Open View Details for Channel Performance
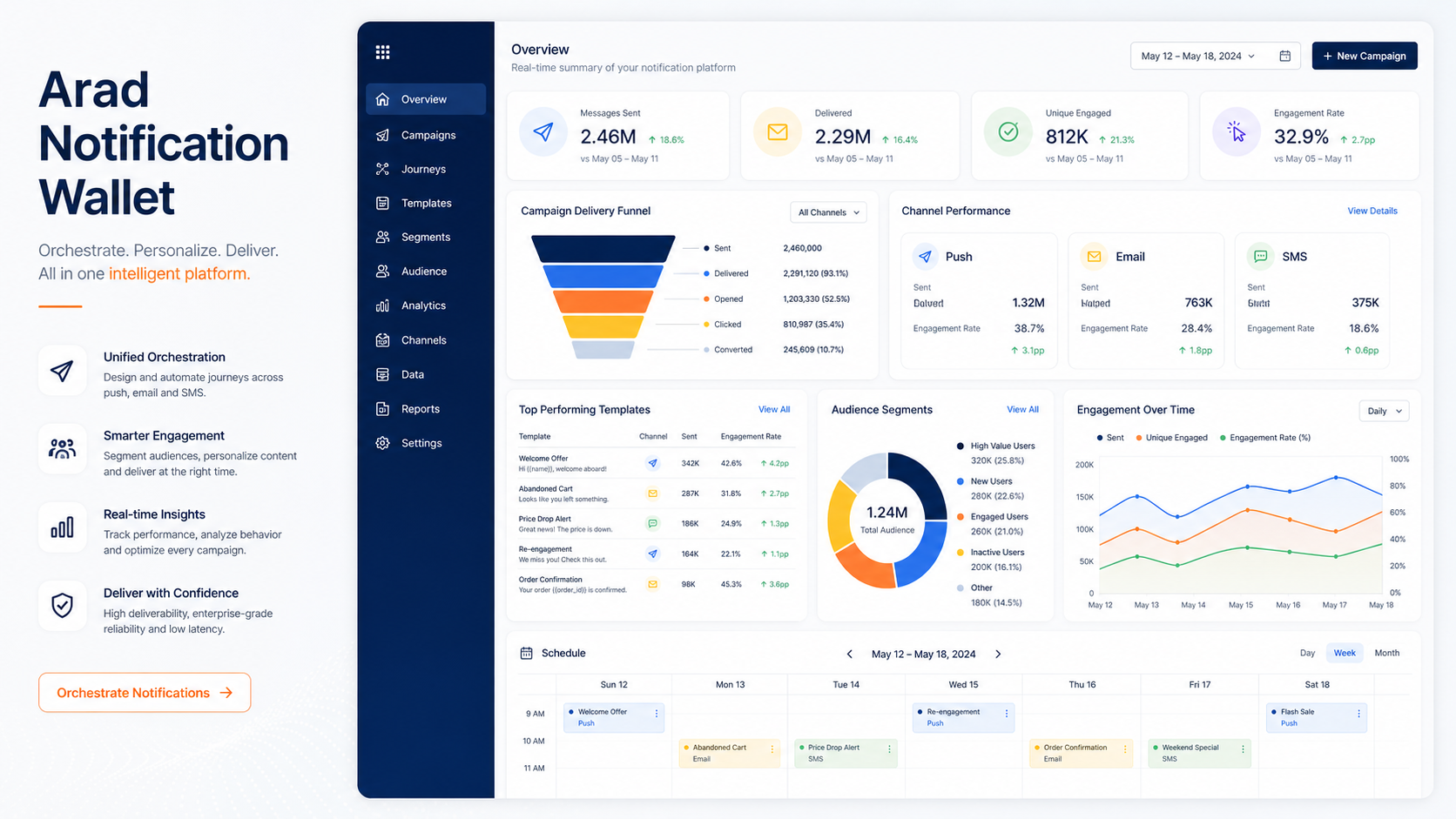Viewport: 1456px width, 819px height. pos(1372,211)
